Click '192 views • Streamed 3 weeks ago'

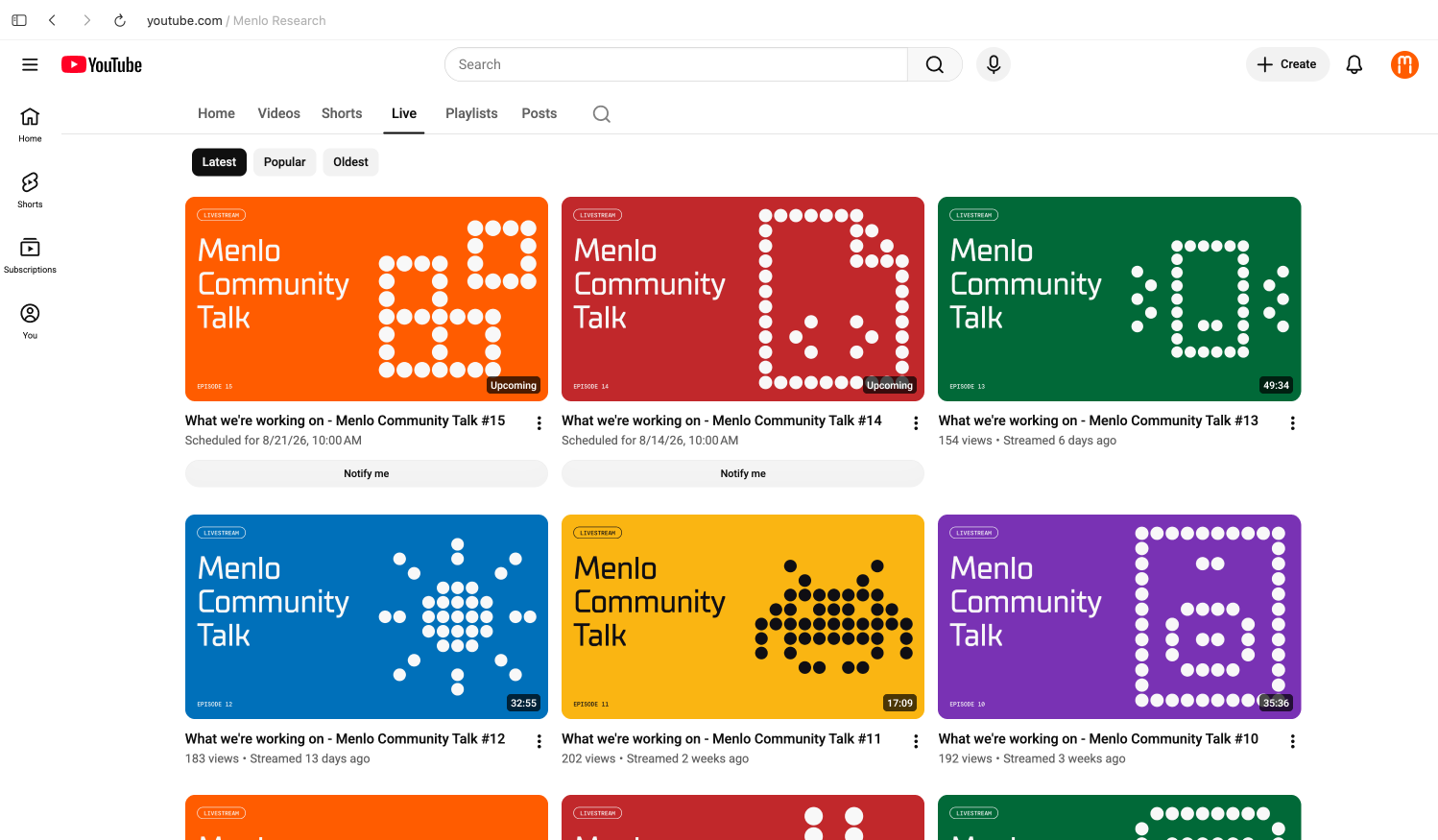pos(1032,758)
